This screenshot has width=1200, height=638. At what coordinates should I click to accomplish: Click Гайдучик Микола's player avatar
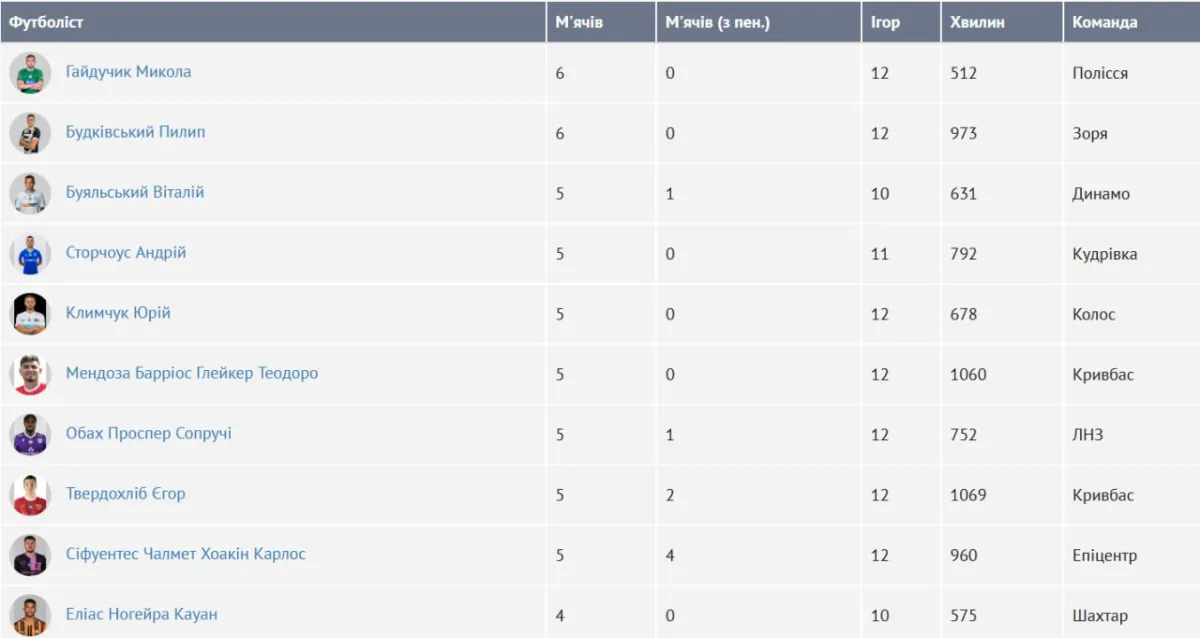(x=30, y=73)
